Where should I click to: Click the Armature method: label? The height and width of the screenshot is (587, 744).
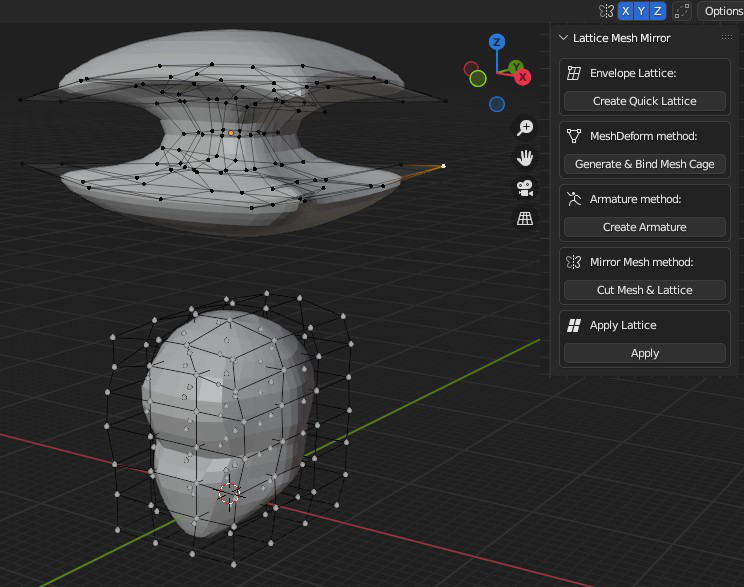[x=635, y=199]
